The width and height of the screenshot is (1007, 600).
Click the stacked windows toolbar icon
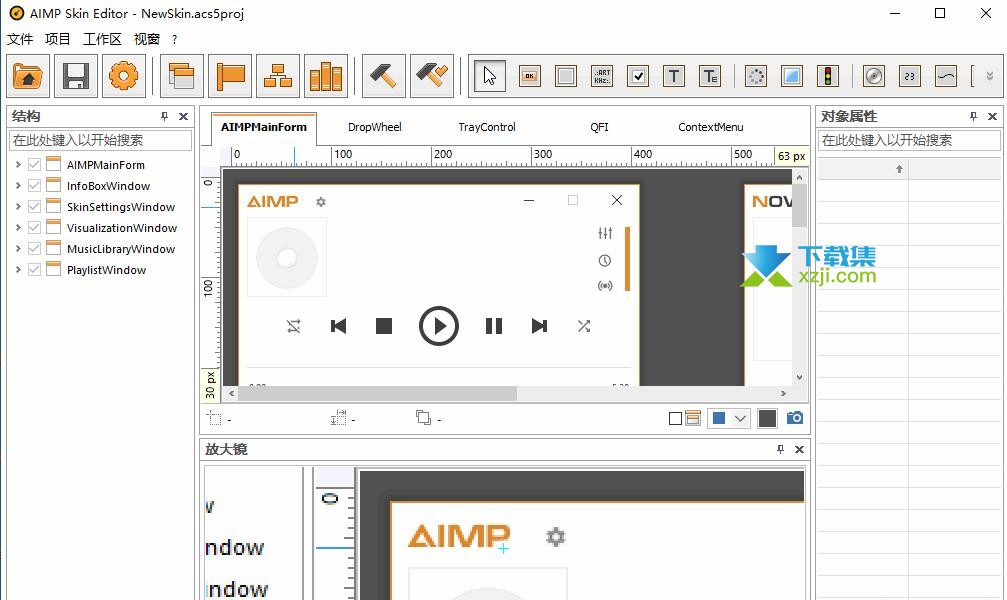coord(182,76)
